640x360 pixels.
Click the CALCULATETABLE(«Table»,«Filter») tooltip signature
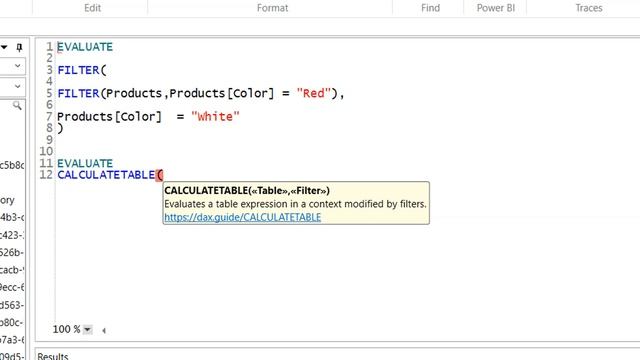pyautogui.click(x=247, y=191)
